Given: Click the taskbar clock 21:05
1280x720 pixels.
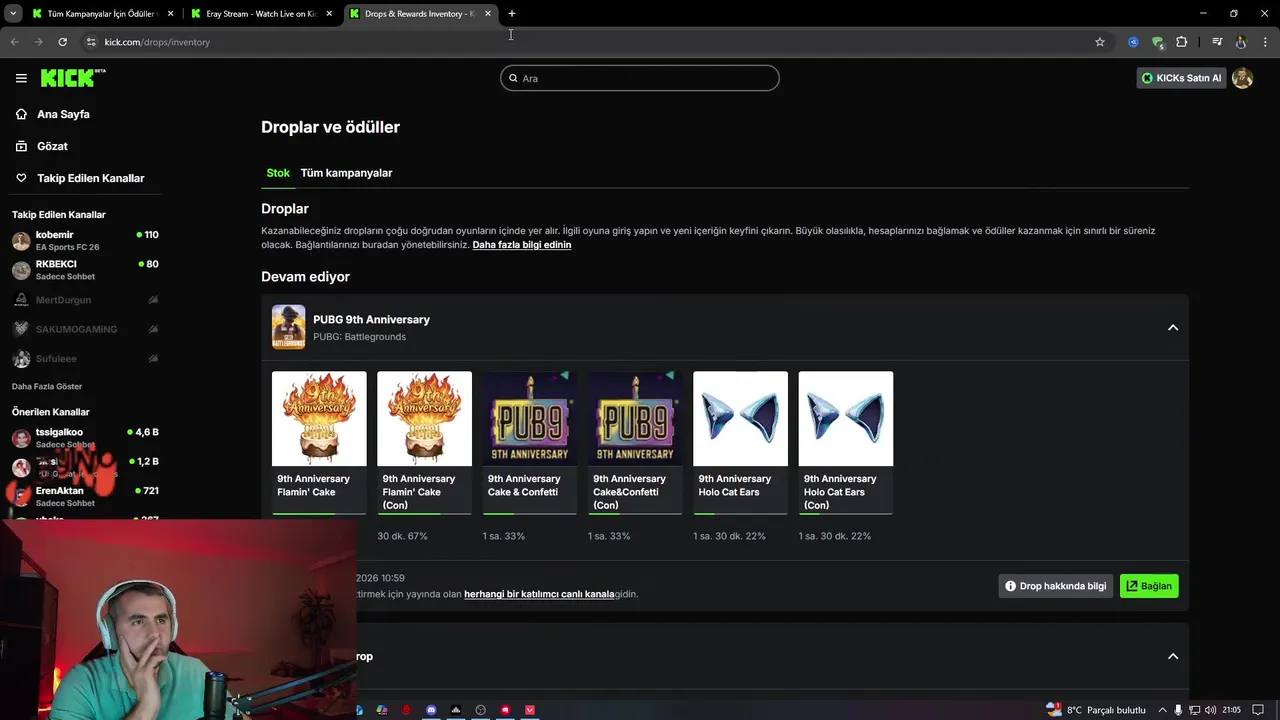Looking at the screenshot, I should [1231, 710].
